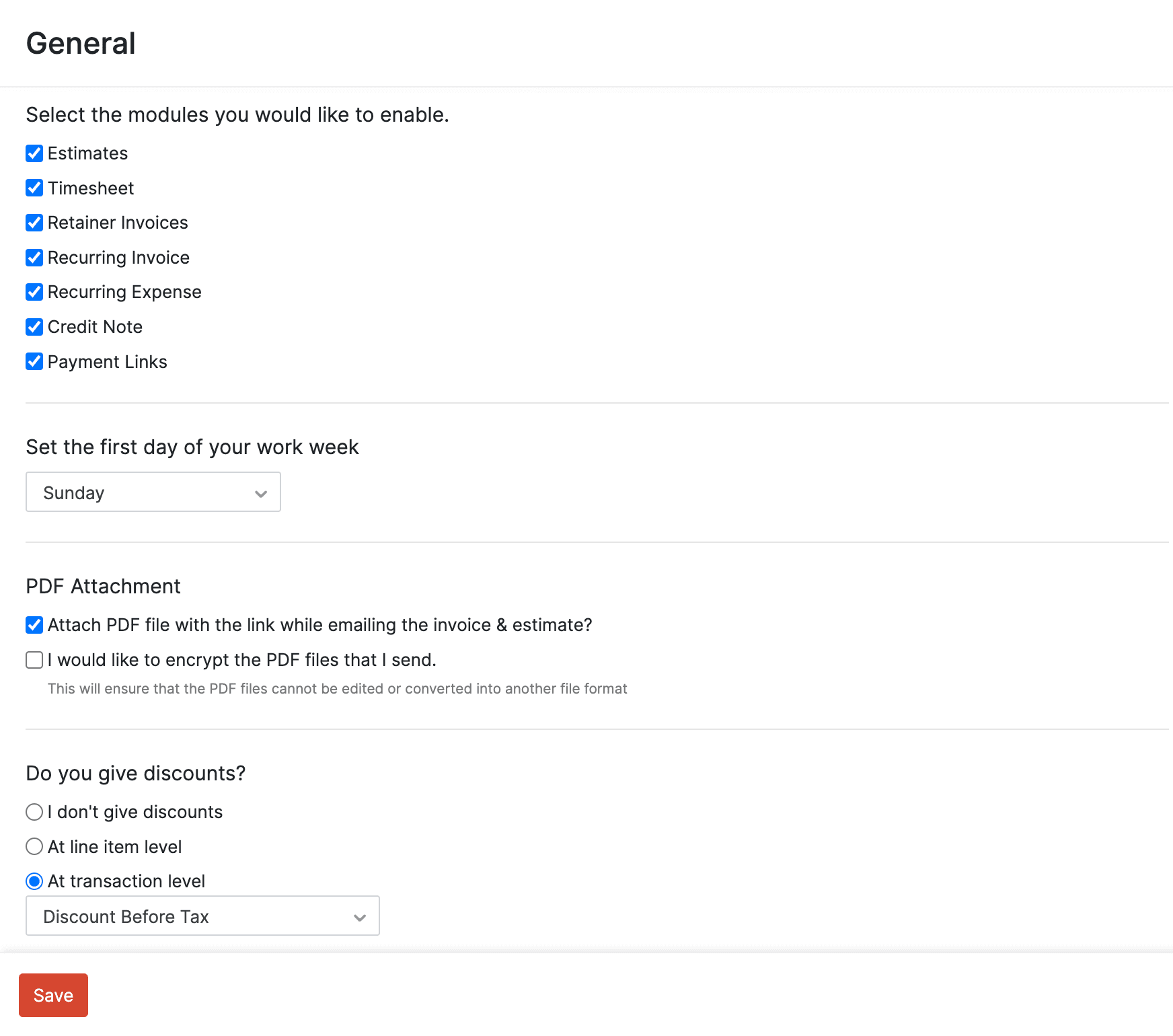Image resolution: width=1173 pixels, height=1036 pixels.
Task: Uncheck the Payment Links checkbox
Action: click(34, 362)
